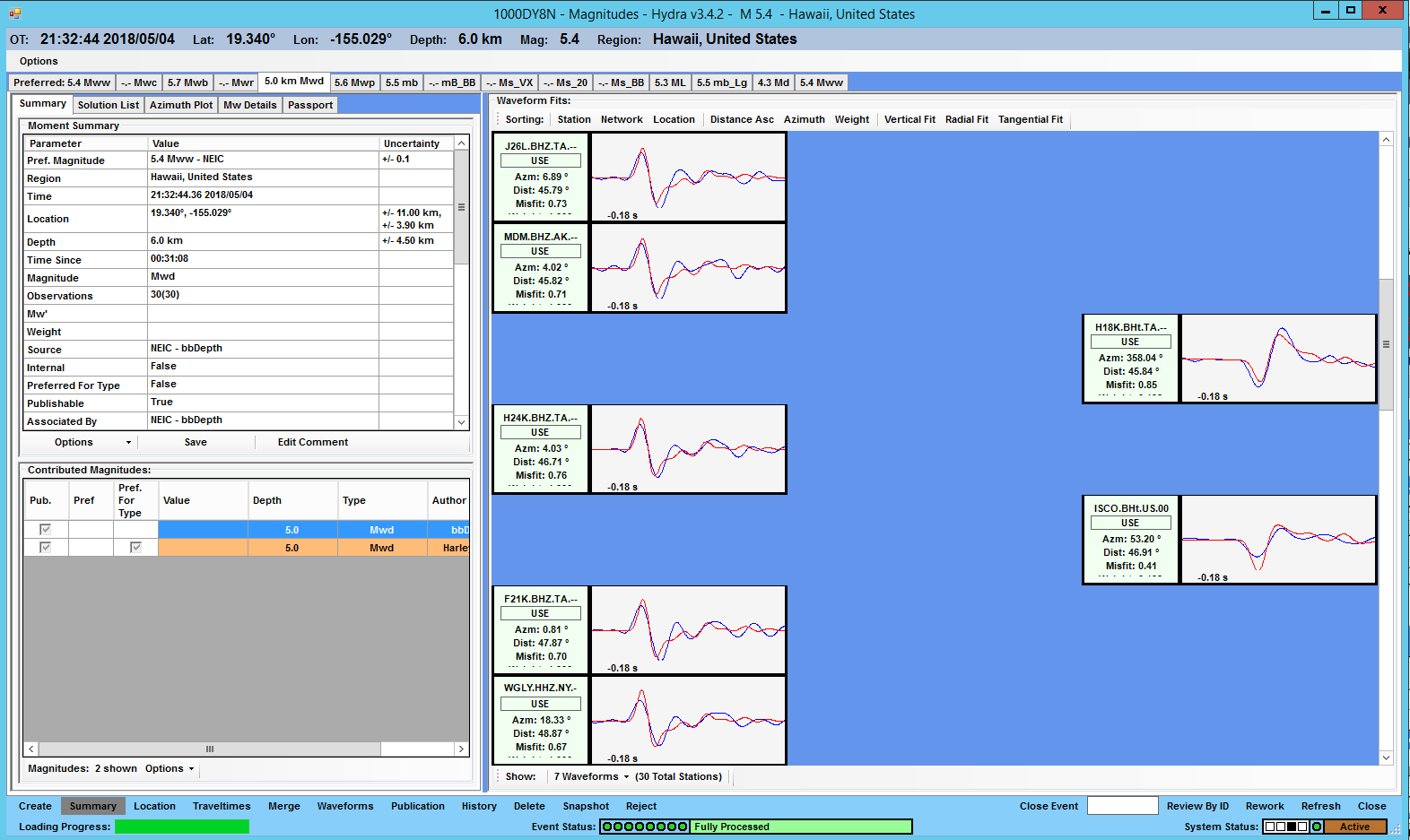Toggle USE button for F21K.BHZ.TA waveform
Screen dimensions: 1410x840
[x=540, y=613]
